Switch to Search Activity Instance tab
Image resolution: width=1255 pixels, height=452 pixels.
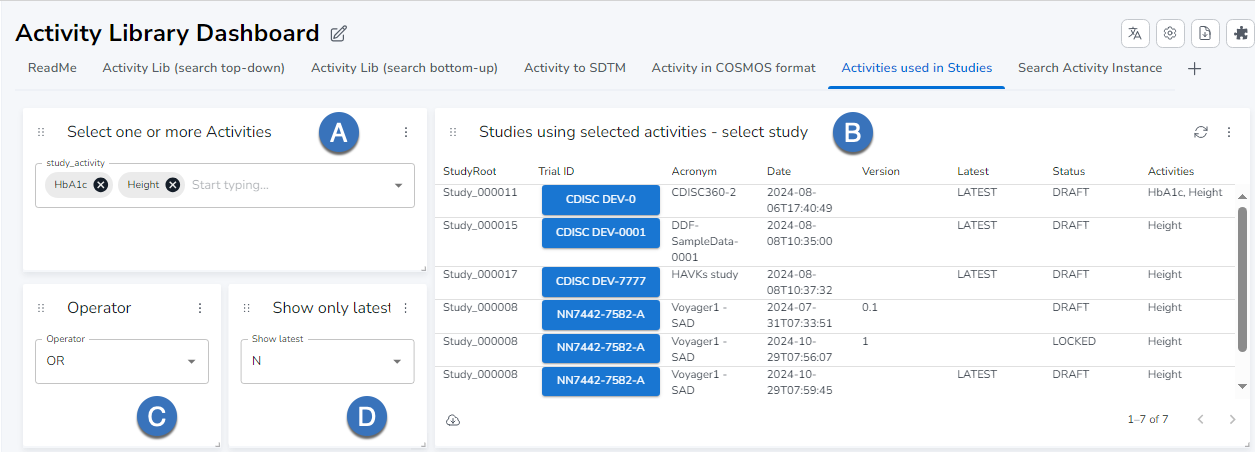[1090, 68]
